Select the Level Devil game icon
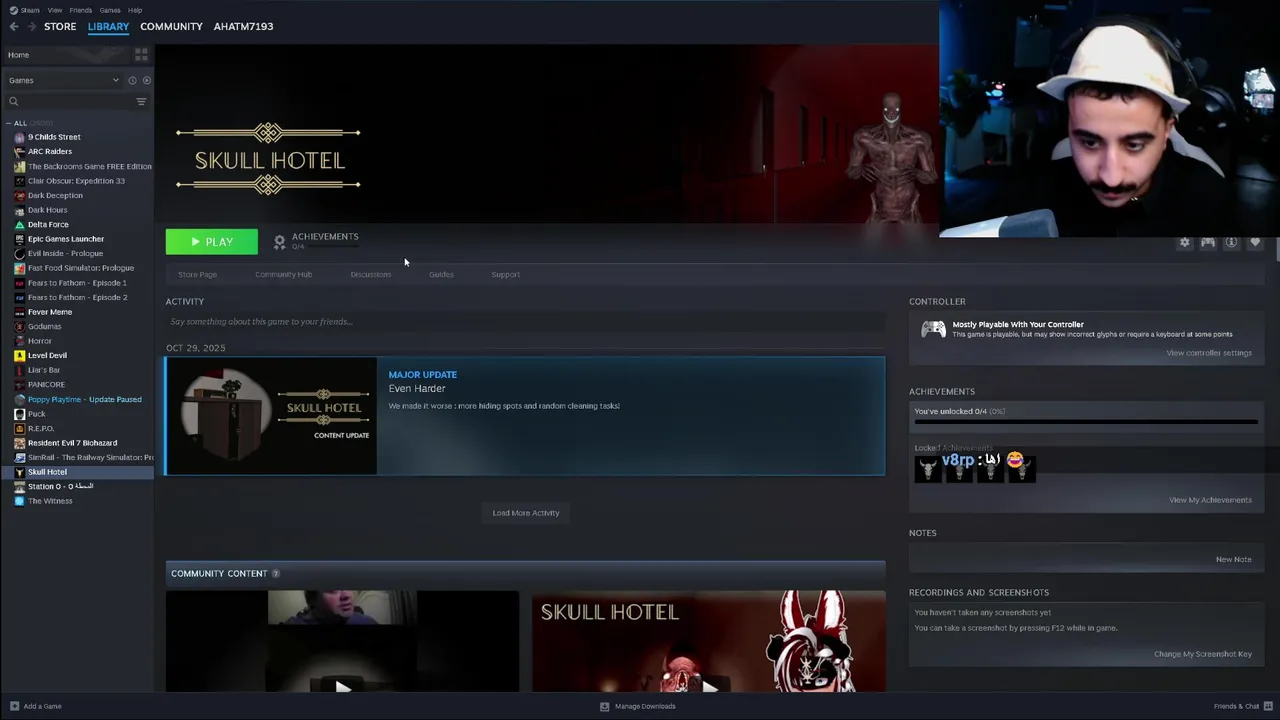The height and width of the screenshot is (720, 1280). 19,355
